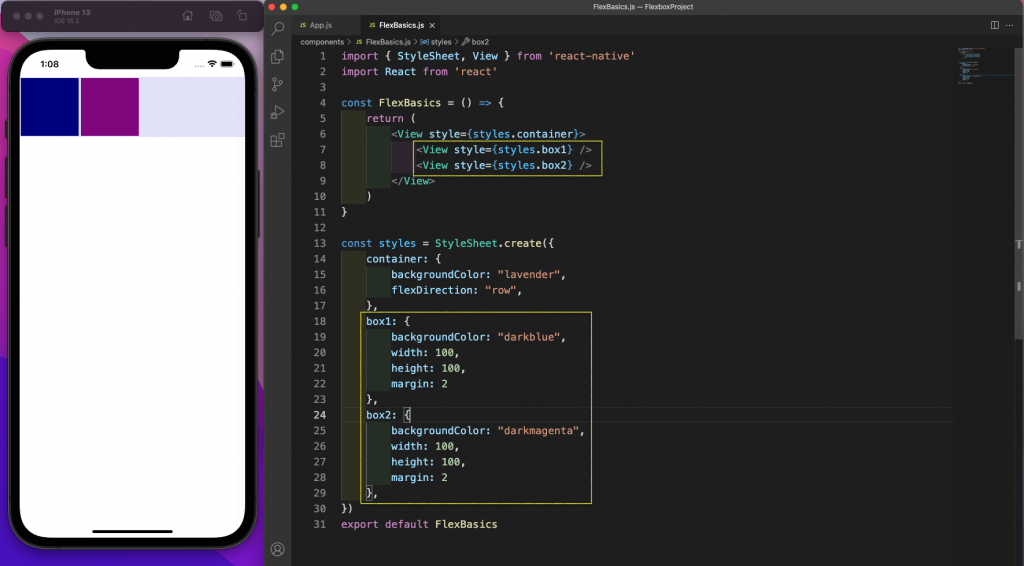Click simulator Home button icon

click(188, 15)
